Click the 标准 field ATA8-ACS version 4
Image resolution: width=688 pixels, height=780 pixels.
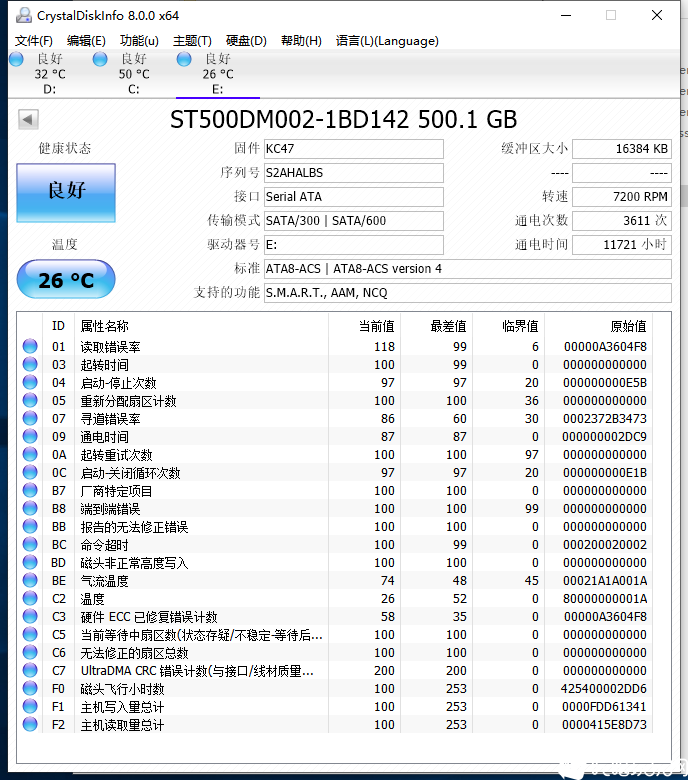point(468,269)
